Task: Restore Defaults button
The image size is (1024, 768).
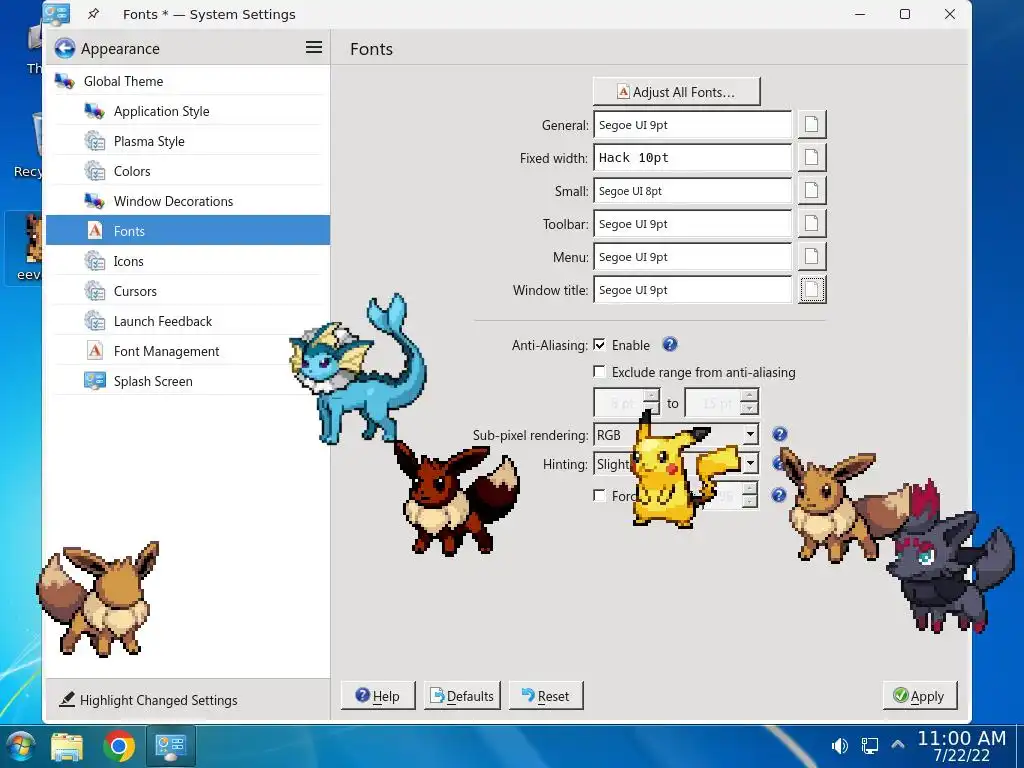Action: [462, 696]
